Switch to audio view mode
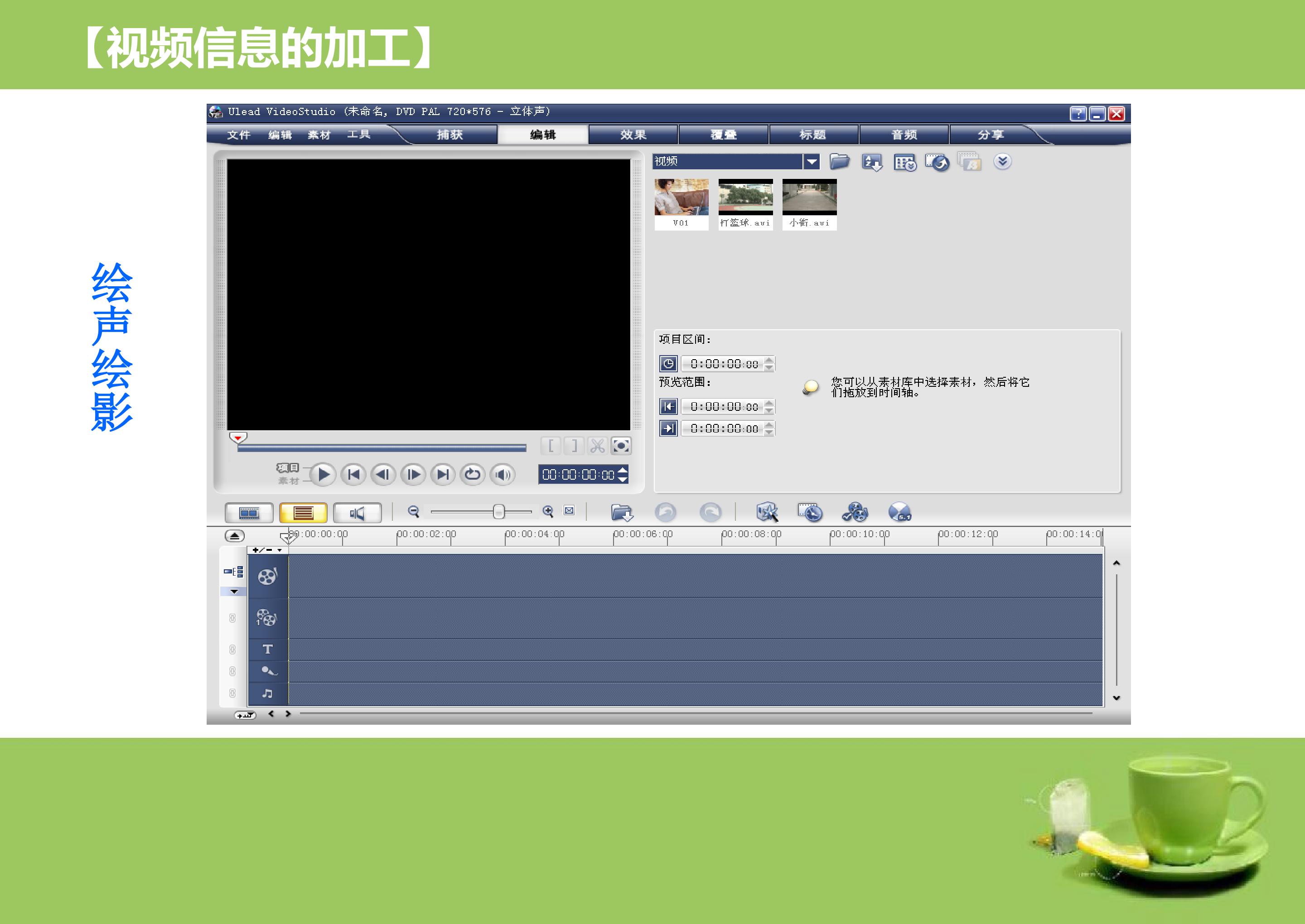This screenshot has height=924, width=1305. [357, 513]
